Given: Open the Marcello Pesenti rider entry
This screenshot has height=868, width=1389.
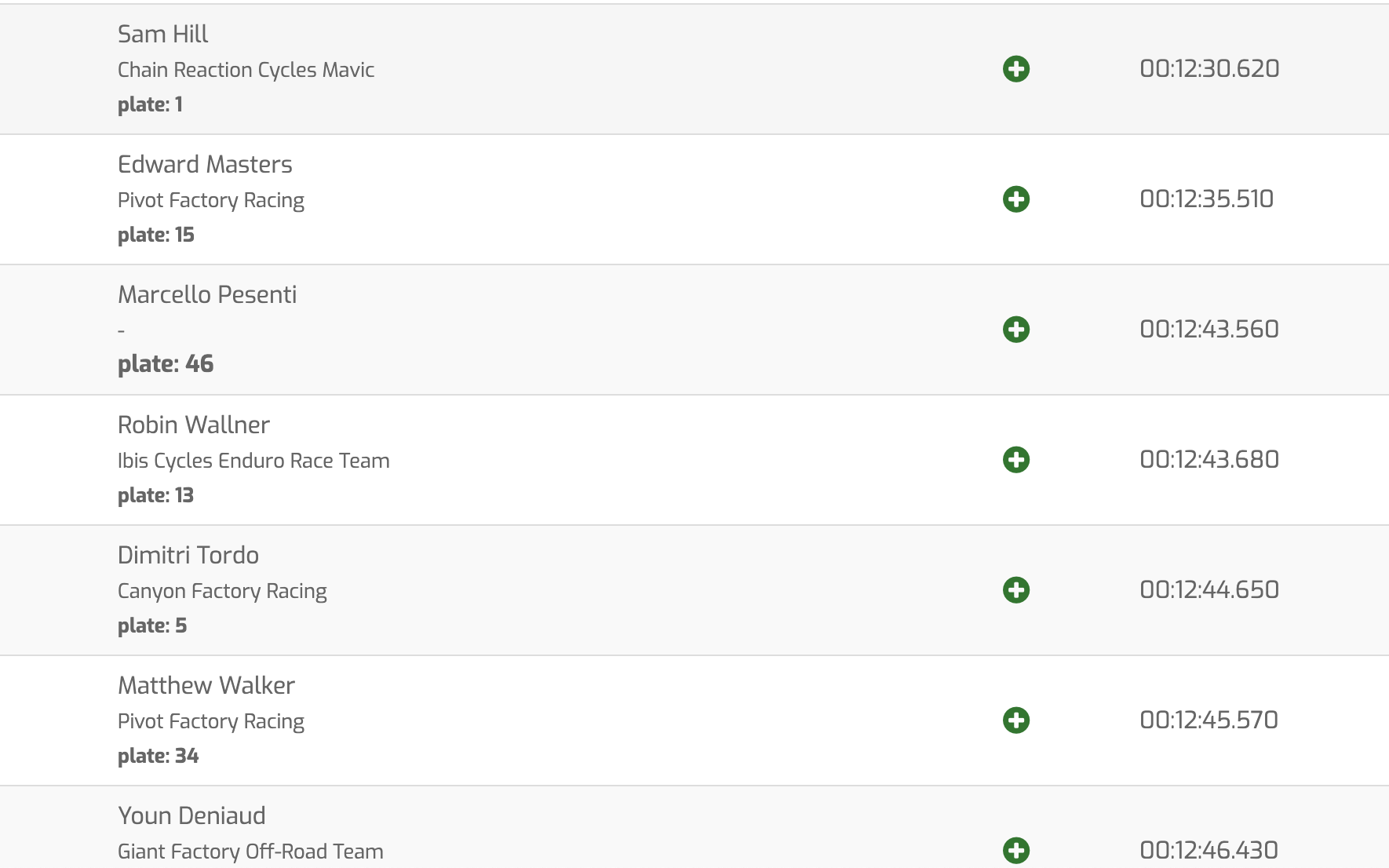Looking at the screenshot, I should [207, 294].
